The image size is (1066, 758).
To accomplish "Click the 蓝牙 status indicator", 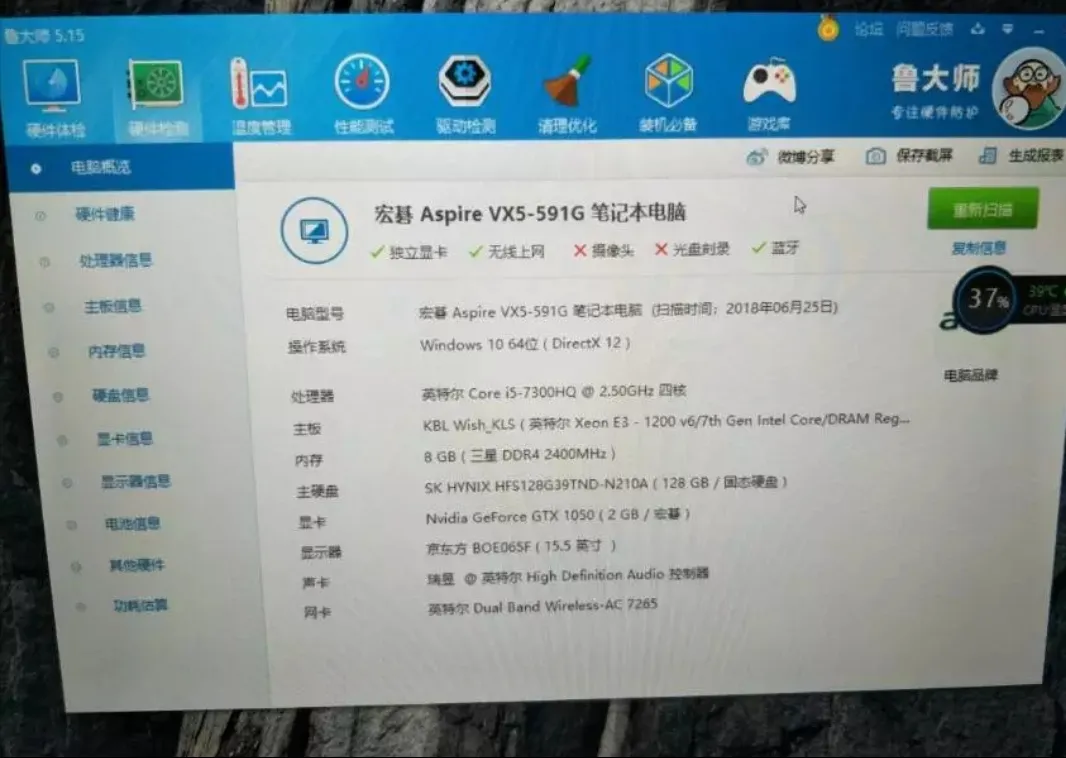I will pos(775,248).
